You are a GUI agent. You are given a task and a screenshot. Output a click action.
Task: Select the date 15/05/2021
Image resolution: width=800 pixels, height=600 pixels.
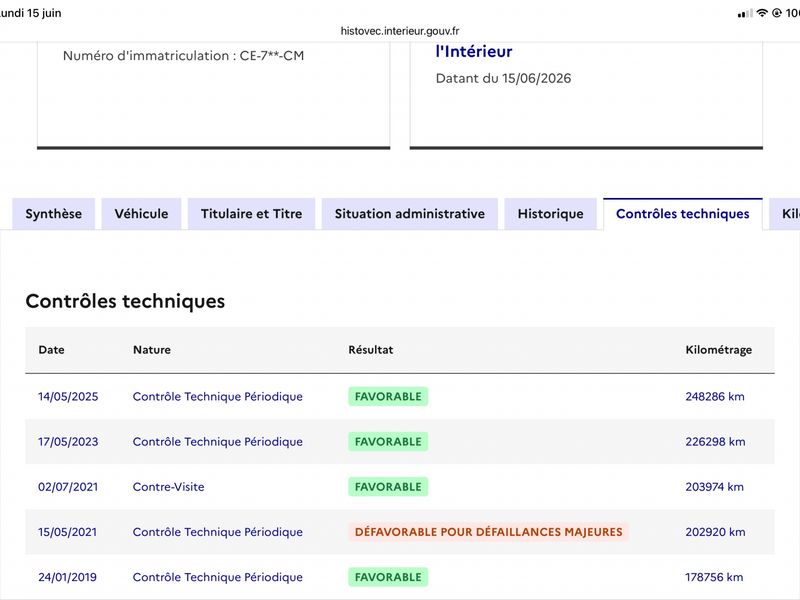coord(67,532)
